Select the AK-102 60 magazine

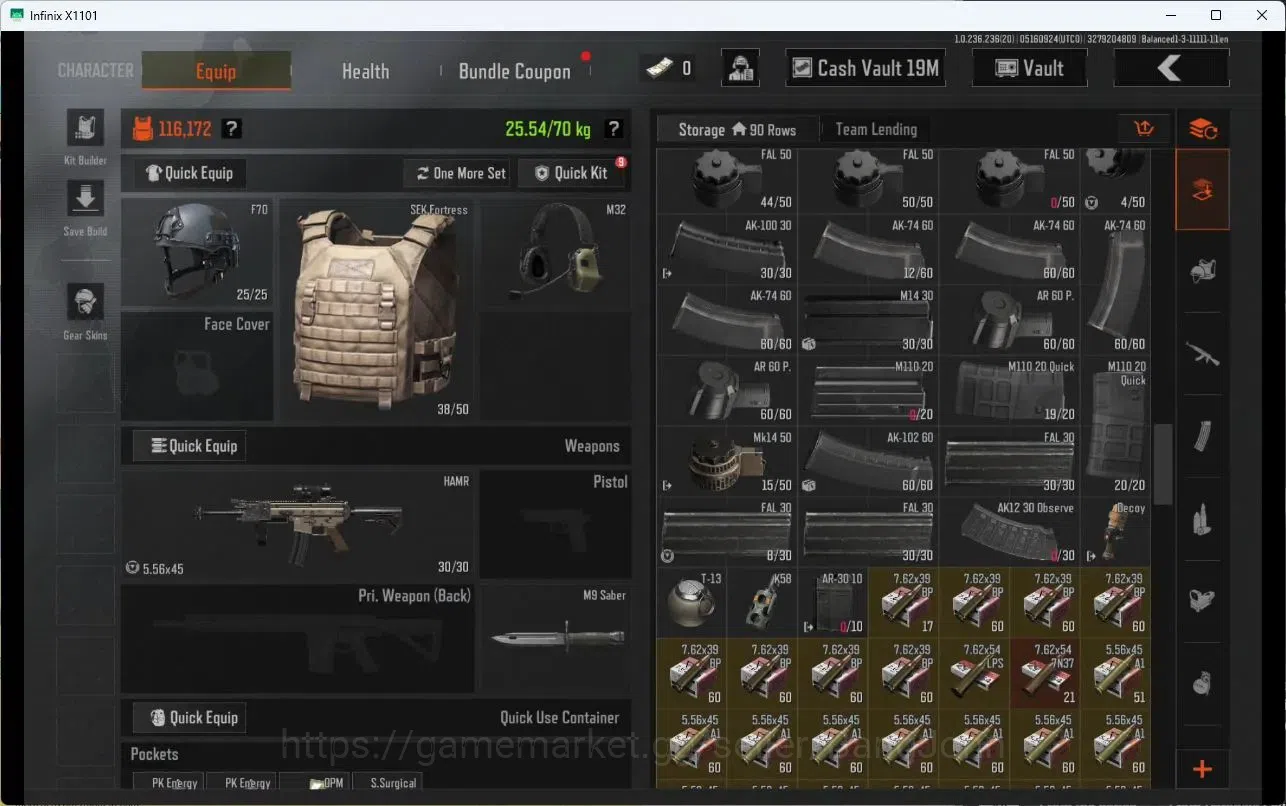[868, 461]
